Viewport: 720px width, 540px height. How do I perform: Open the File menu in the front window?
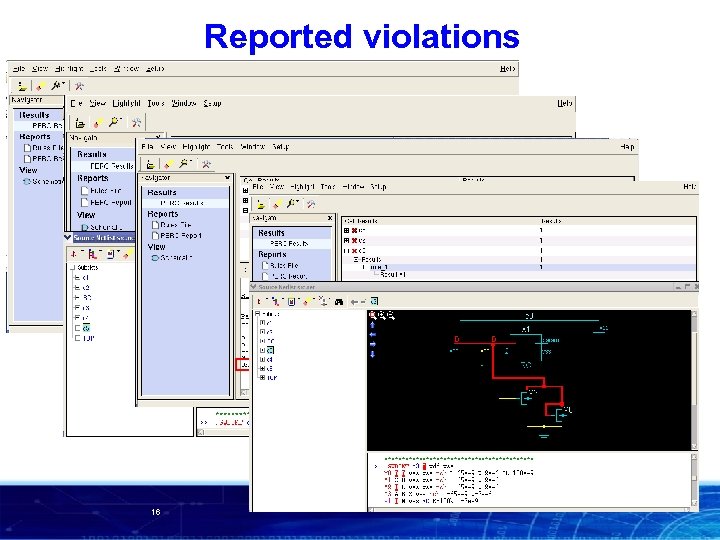[258, 187]
